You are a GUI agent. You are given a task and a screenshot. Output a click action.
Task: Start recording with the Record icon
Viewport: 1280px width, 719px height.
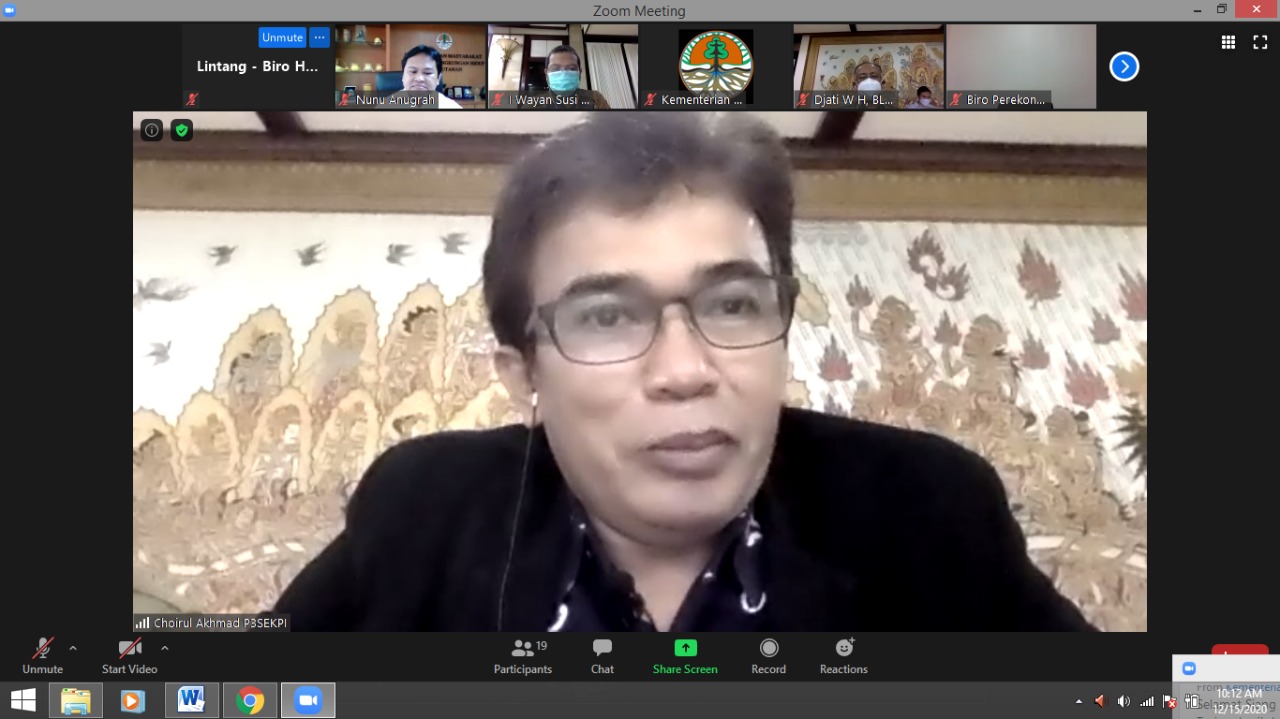coord(768,648)
